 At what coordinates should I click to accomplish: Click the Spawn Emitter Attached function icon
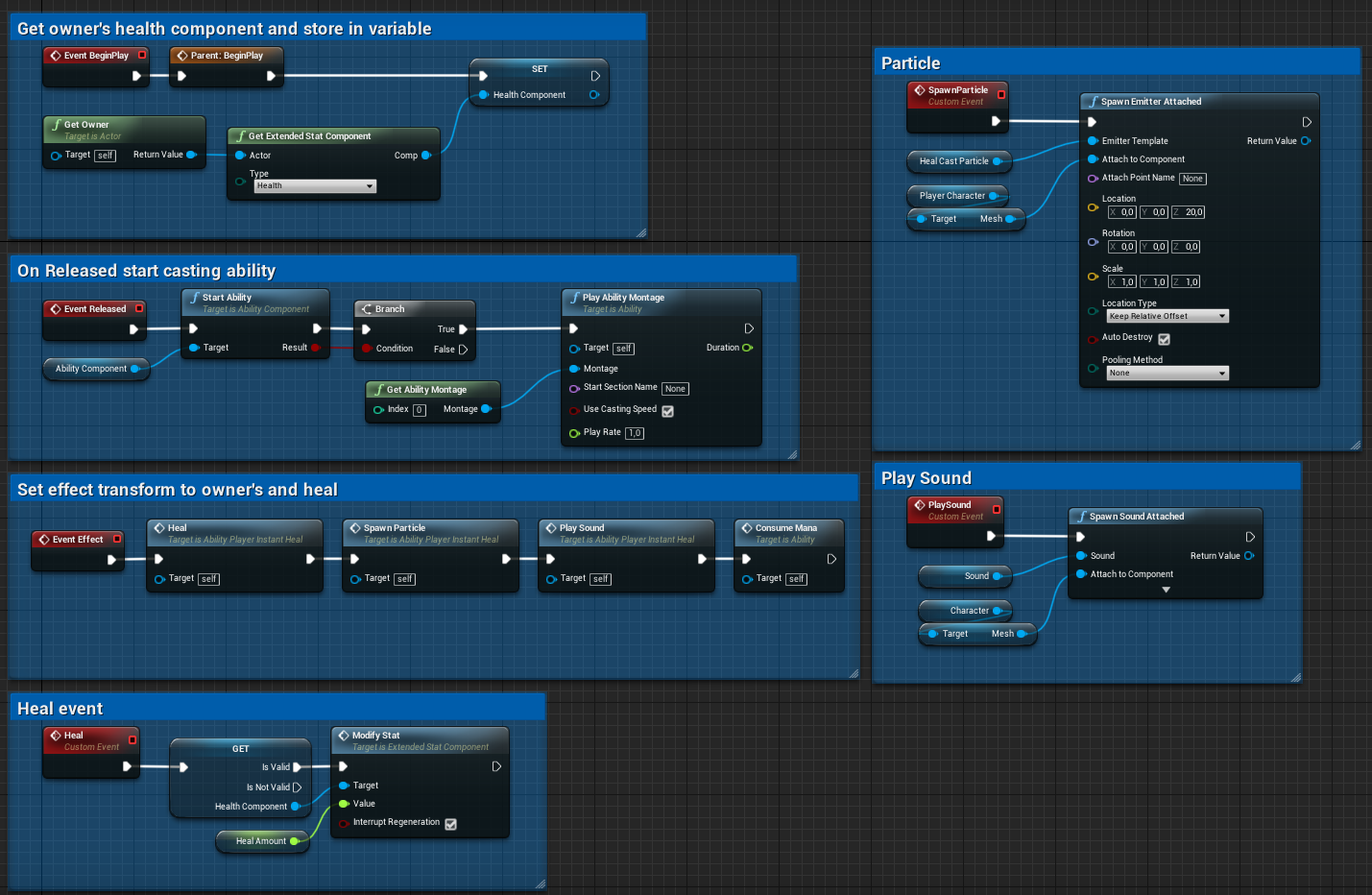1093,102
